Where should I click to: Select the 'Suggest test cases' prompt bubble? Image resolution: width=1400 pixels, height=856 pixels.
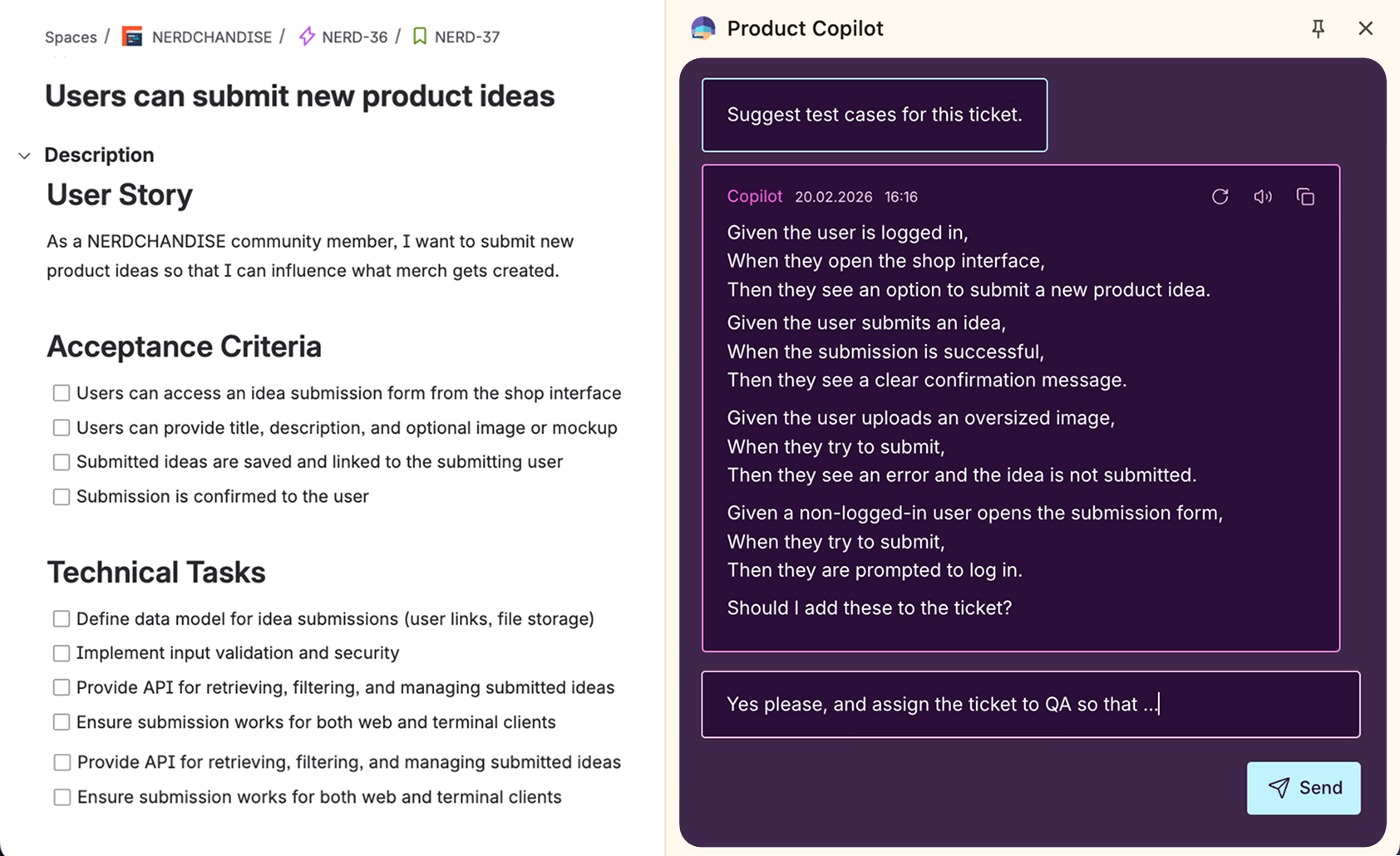click(x=874, y=115)
